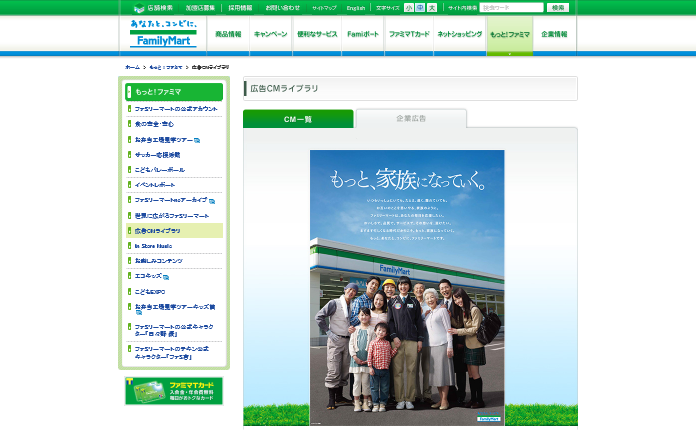The width and height of the screenshot is (696, 430).
Task: Click new-window icon beside エコキッズ
Action: tap(166, 277)
